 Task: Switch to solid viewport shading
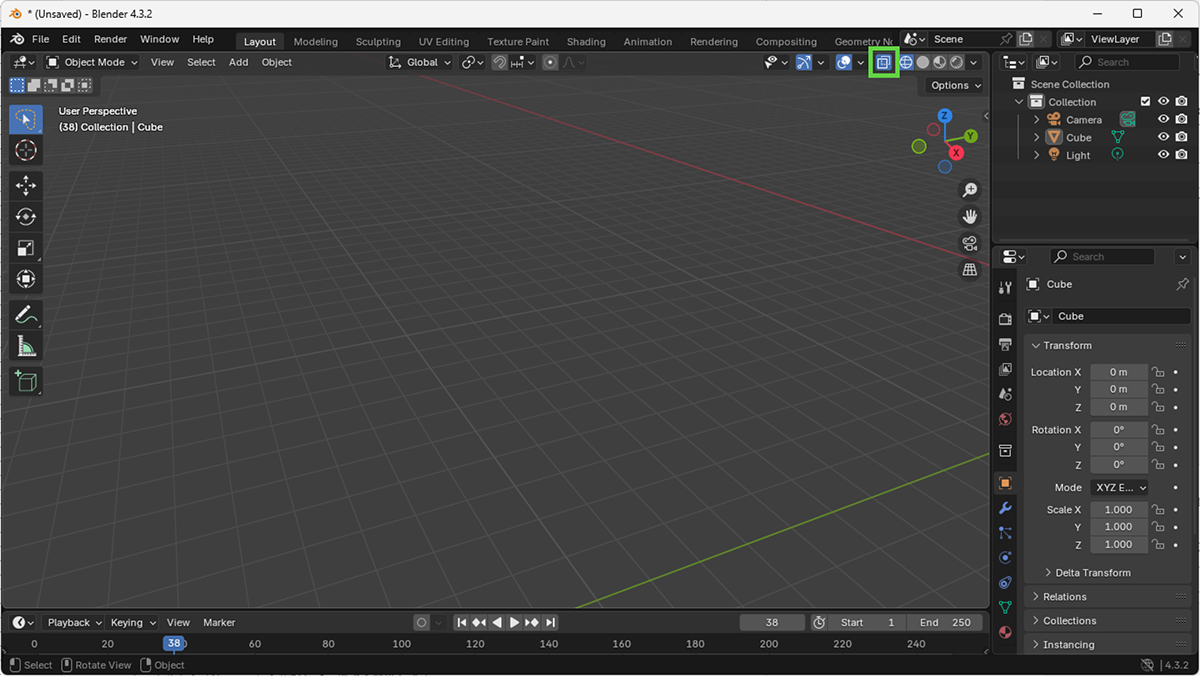pos(923,62)
